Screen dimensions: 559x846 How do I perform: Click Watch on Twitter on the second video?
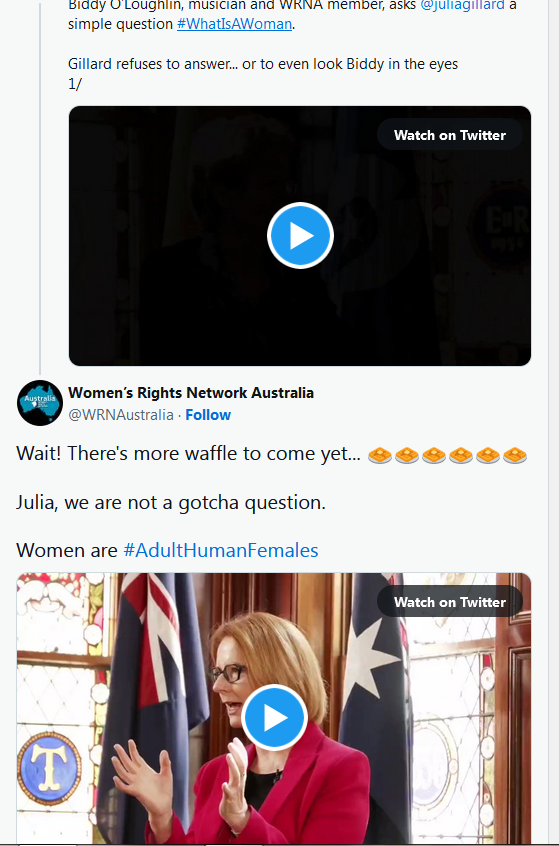click(x=449, y=602)
